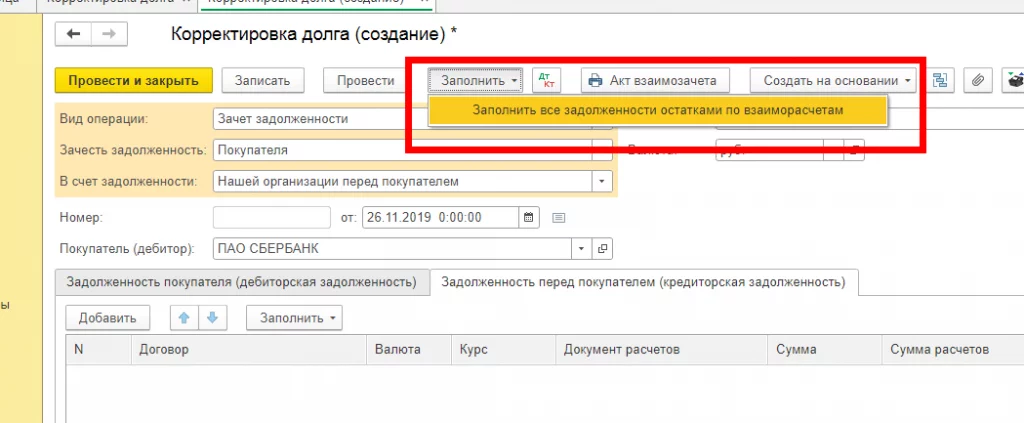
Task: Switch to Задолженность покупателя (дебиторская) tab
Action: point(241,283)
